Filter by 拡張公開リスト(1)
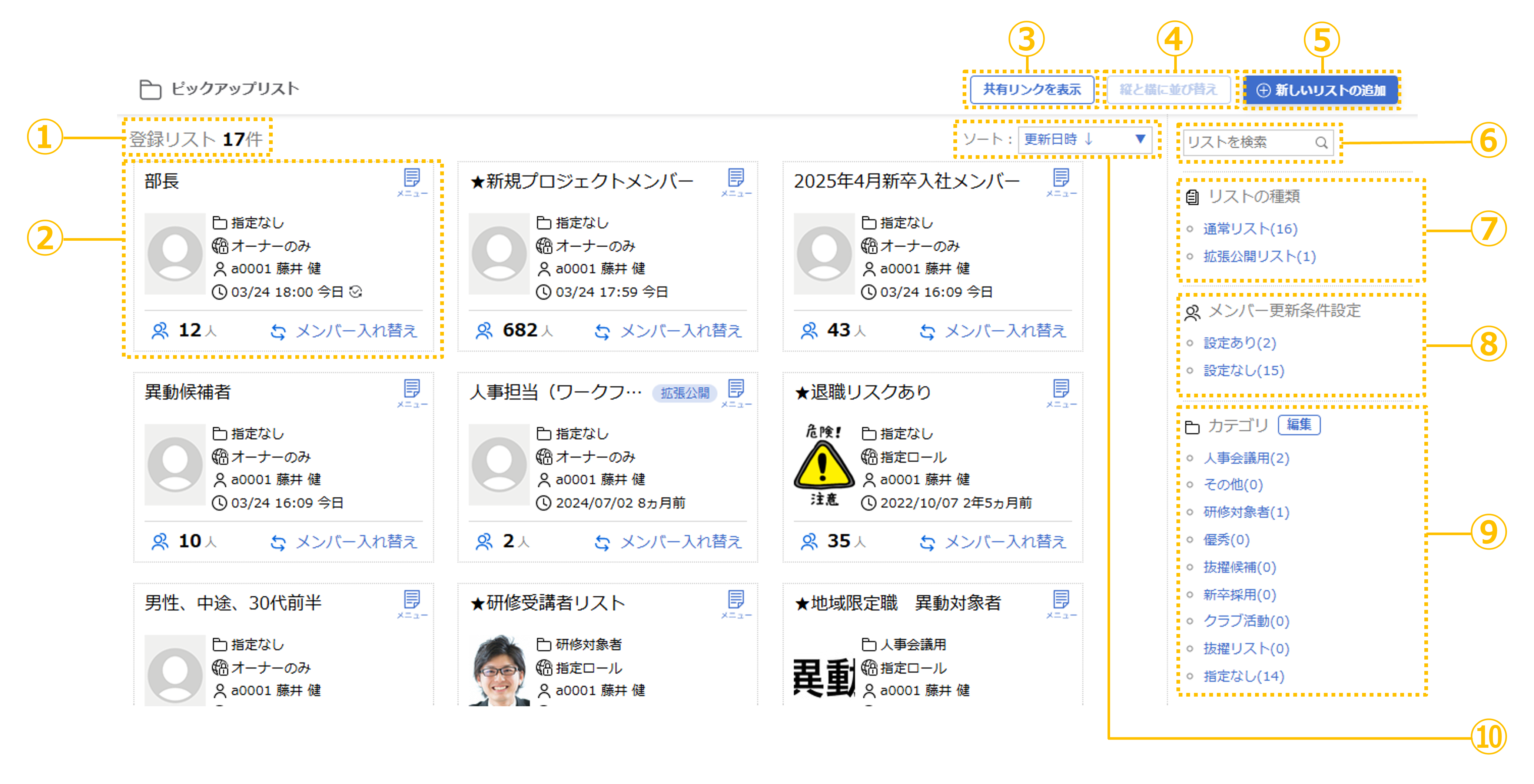Screen dimensions: 1534x784 [x=1259, y=257]
